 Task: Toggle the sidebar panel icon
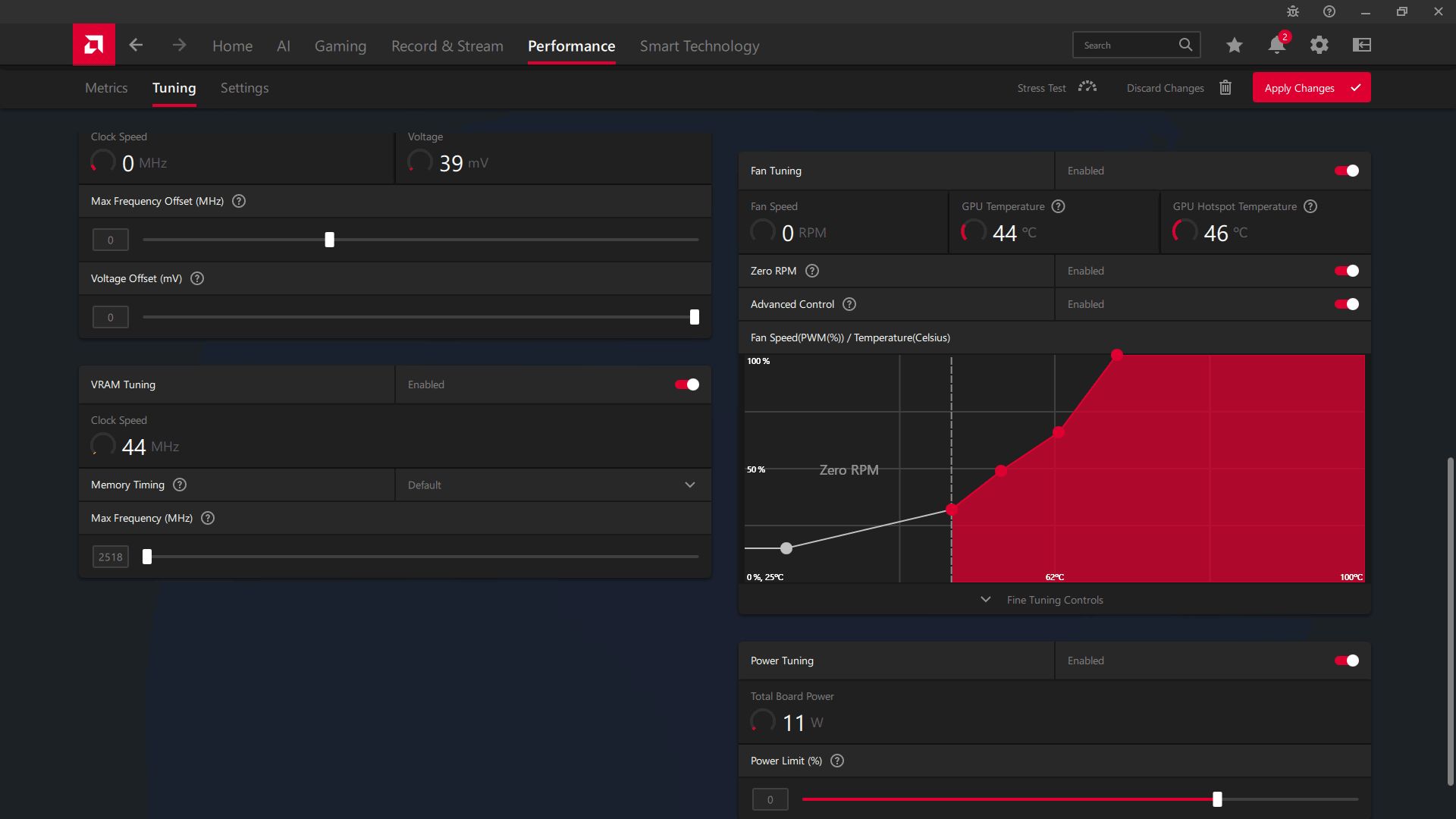coord(1361,45)
